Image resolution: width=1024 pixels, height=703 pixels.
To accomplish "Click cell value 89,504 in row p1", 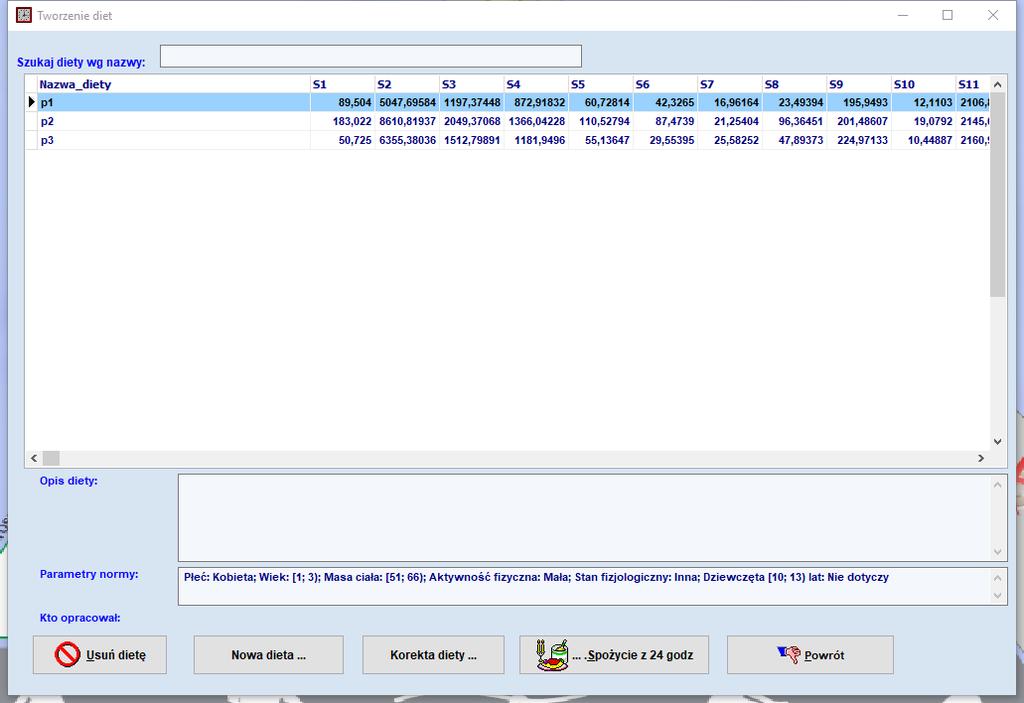I will 355,103.
